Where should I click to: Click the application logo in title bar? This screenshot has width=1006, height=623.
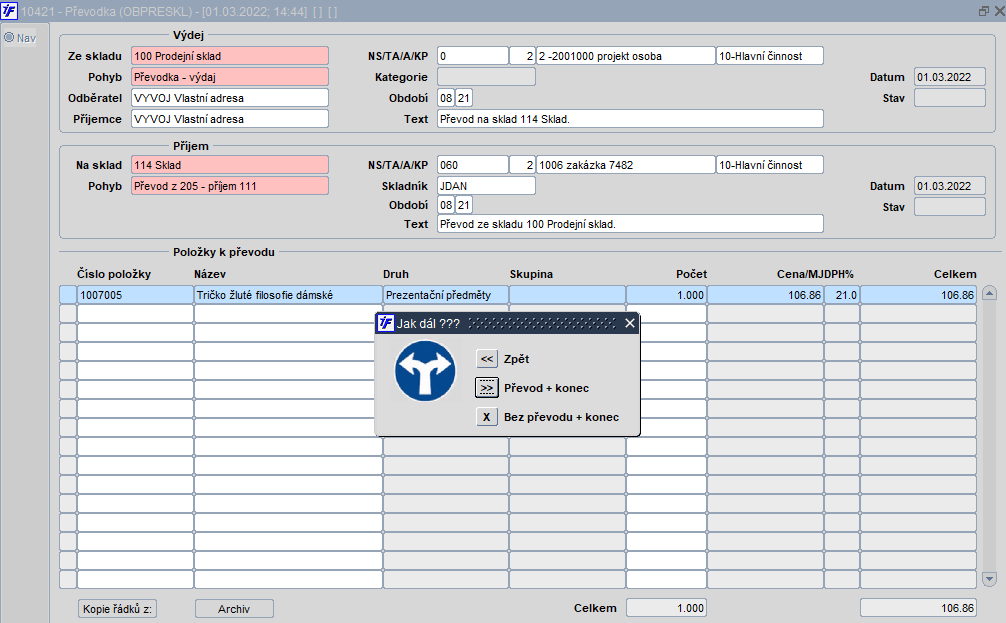click(9, 11)
